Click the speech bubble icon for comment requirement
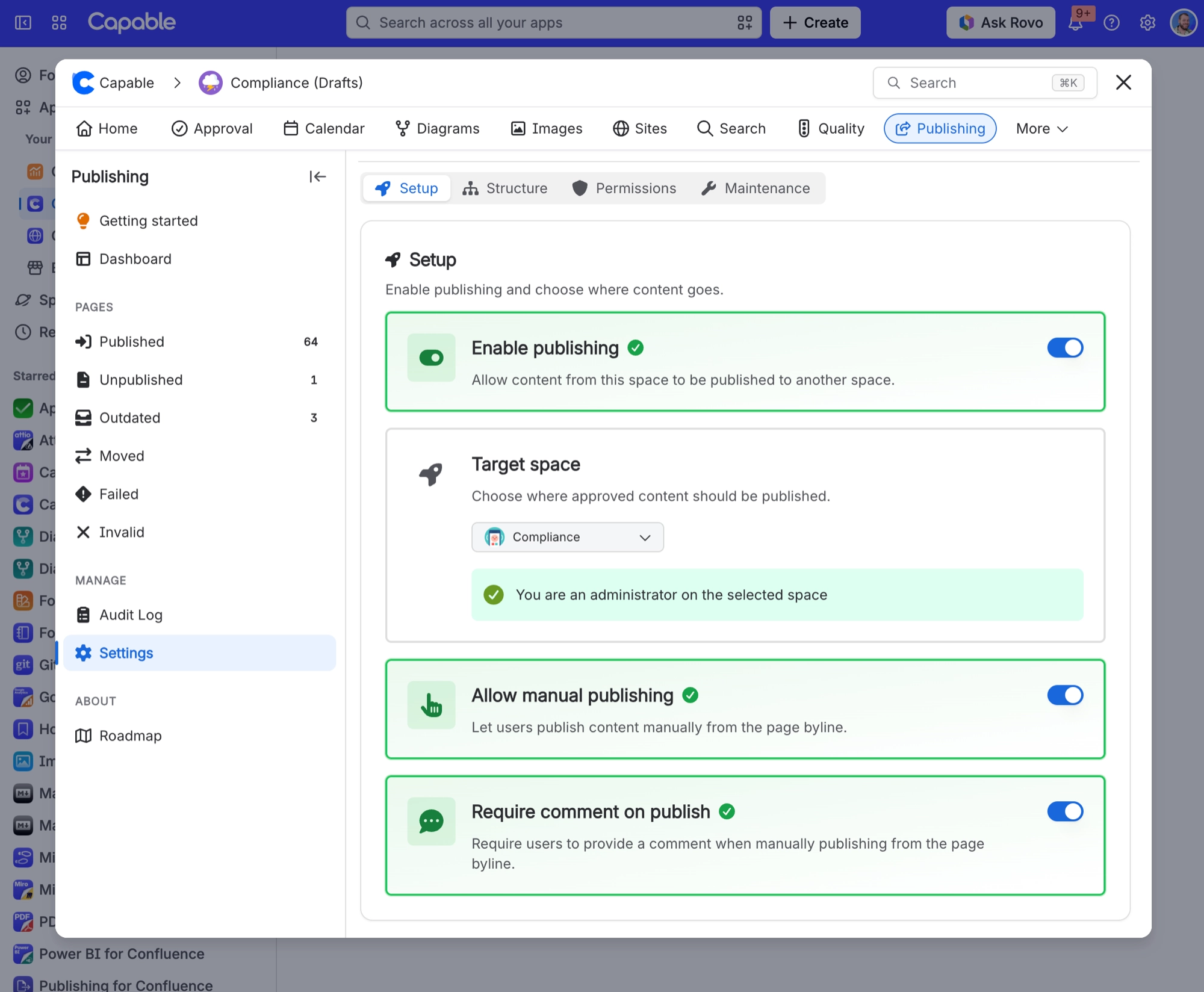 click(431, 821)
